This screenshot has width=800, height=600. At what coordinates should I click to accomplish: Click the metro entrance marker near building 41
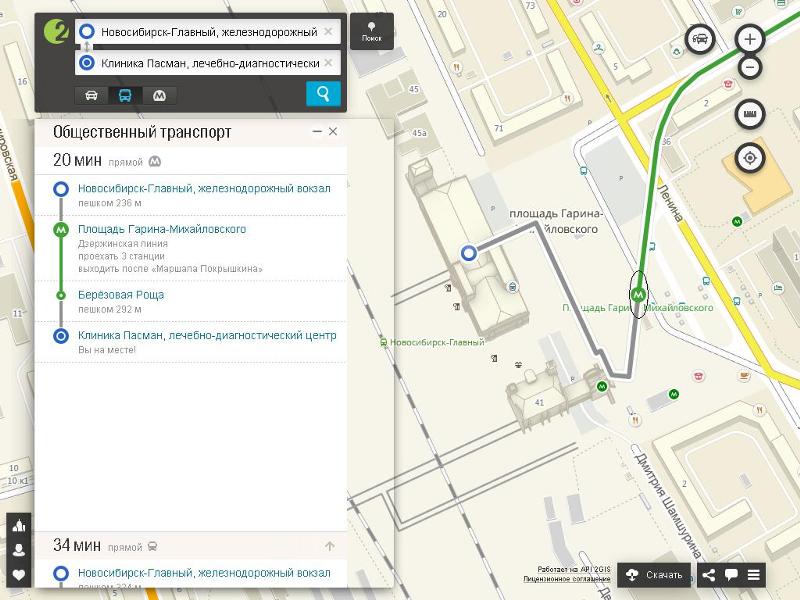[602, 386]
